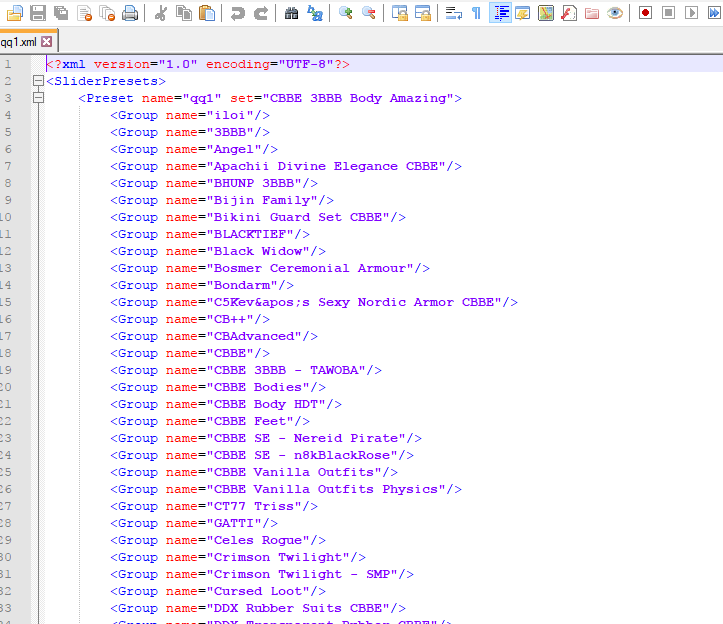Click "CBBE Vanilla Outfits Physics" line

[286, 489]
